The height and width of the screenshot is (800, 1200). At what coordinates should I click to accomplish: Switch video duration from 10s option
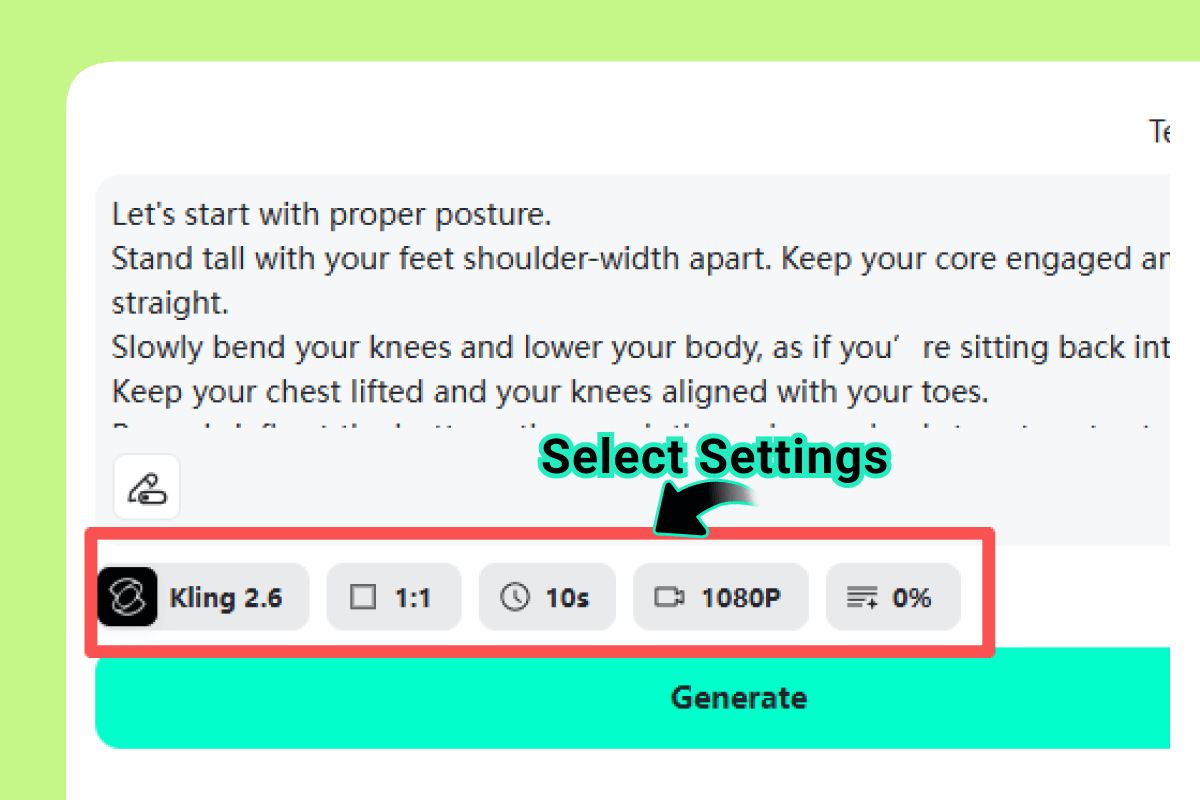[547, 597]
